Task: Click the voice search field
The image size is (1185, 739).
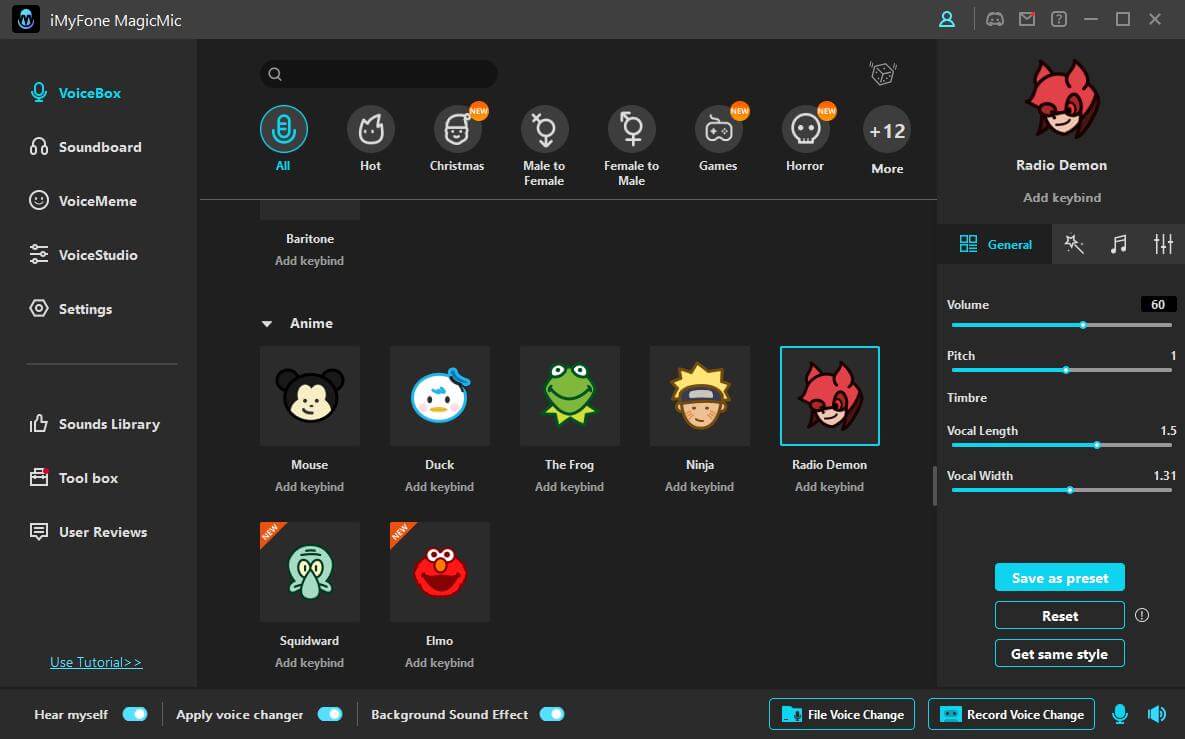Action: coord(379,74)
